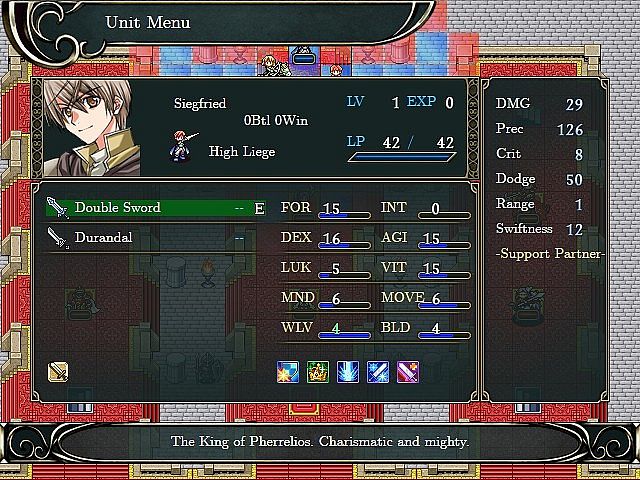
Task: Click the Support Partner label
Action: coord(550,254)
